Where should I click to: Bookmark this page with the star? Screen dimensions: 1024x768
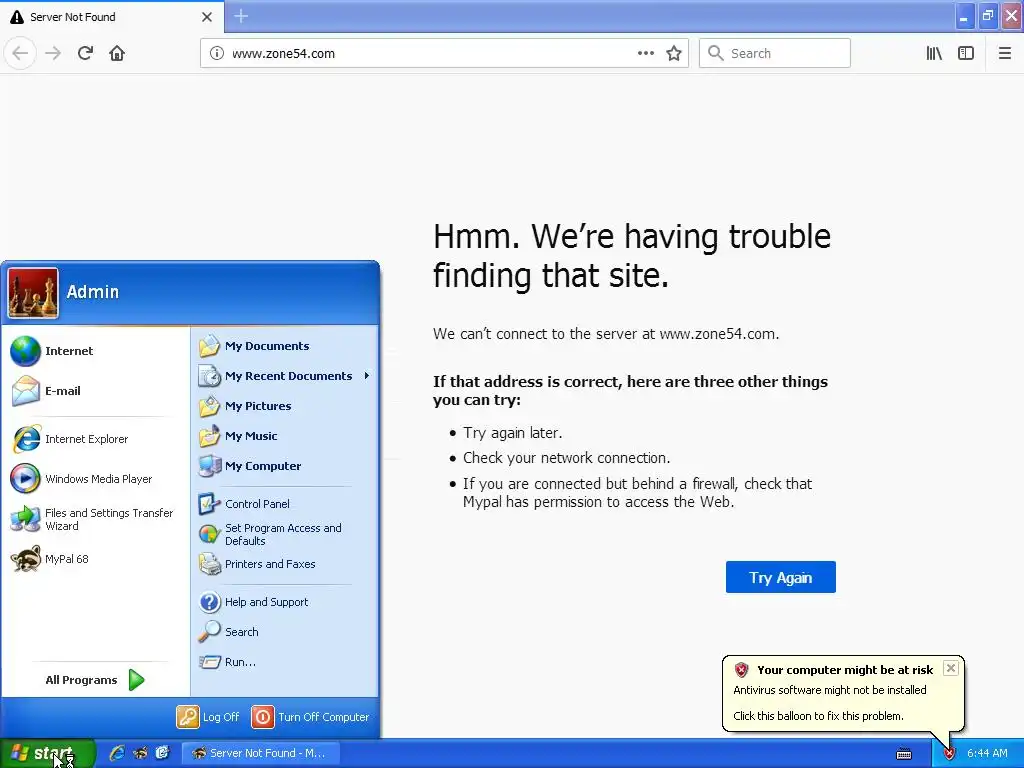point(674,53)
